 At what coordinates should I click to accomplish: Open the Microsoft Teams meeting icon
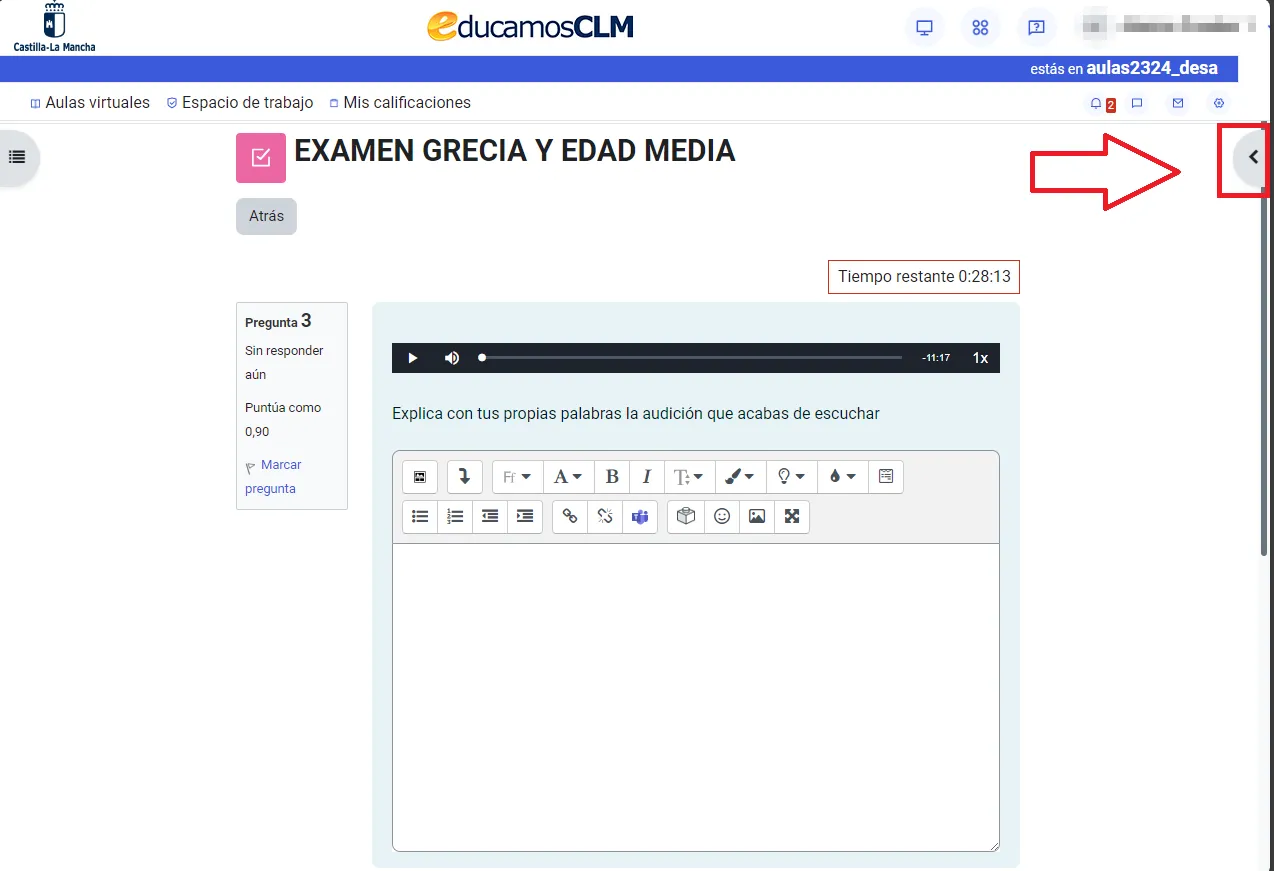[639, 516]
